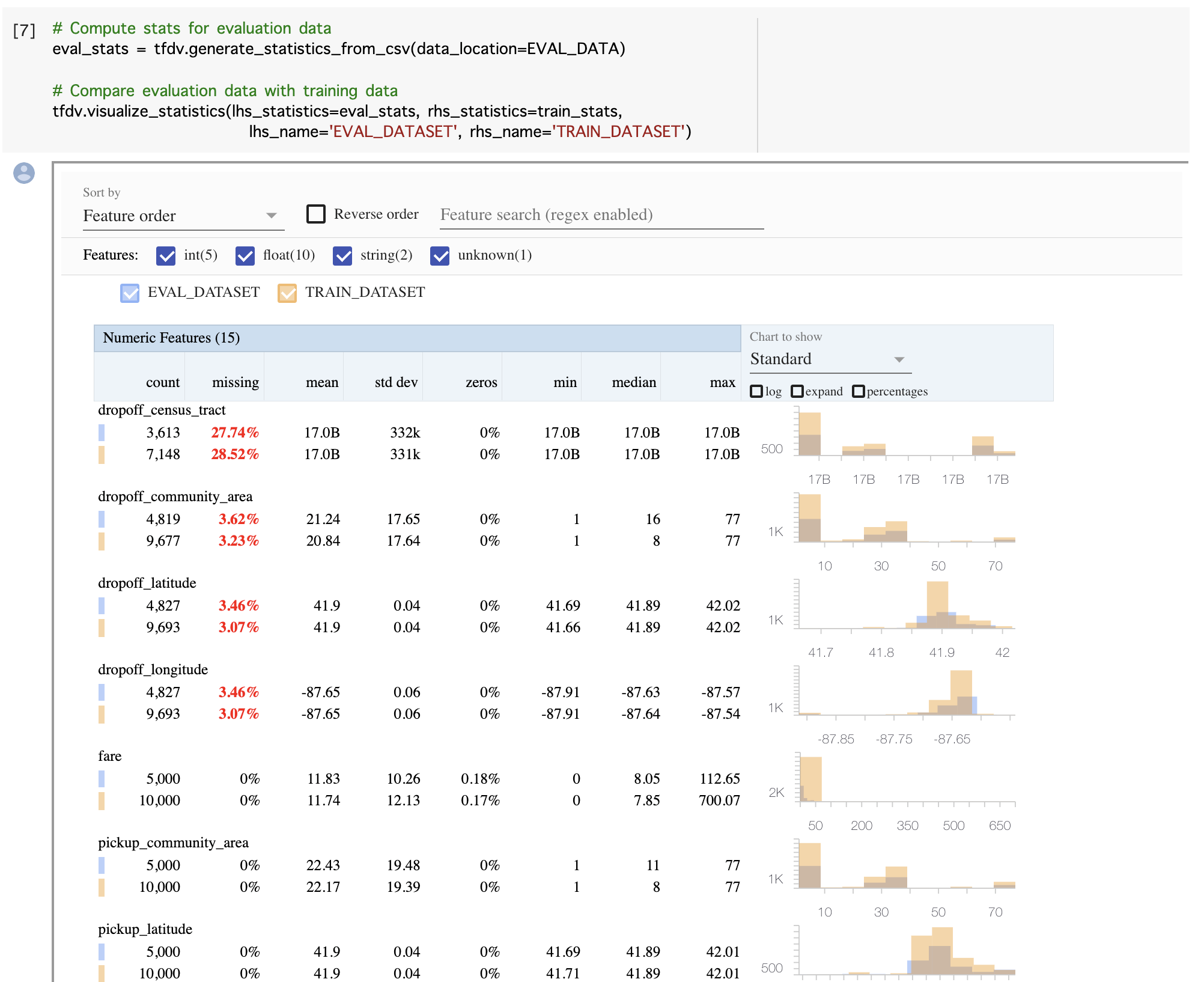Image resolution: width=1204 pixels, height=982 pixels.
Task: Click the std dev column header
Action: (x=395, y=382)
